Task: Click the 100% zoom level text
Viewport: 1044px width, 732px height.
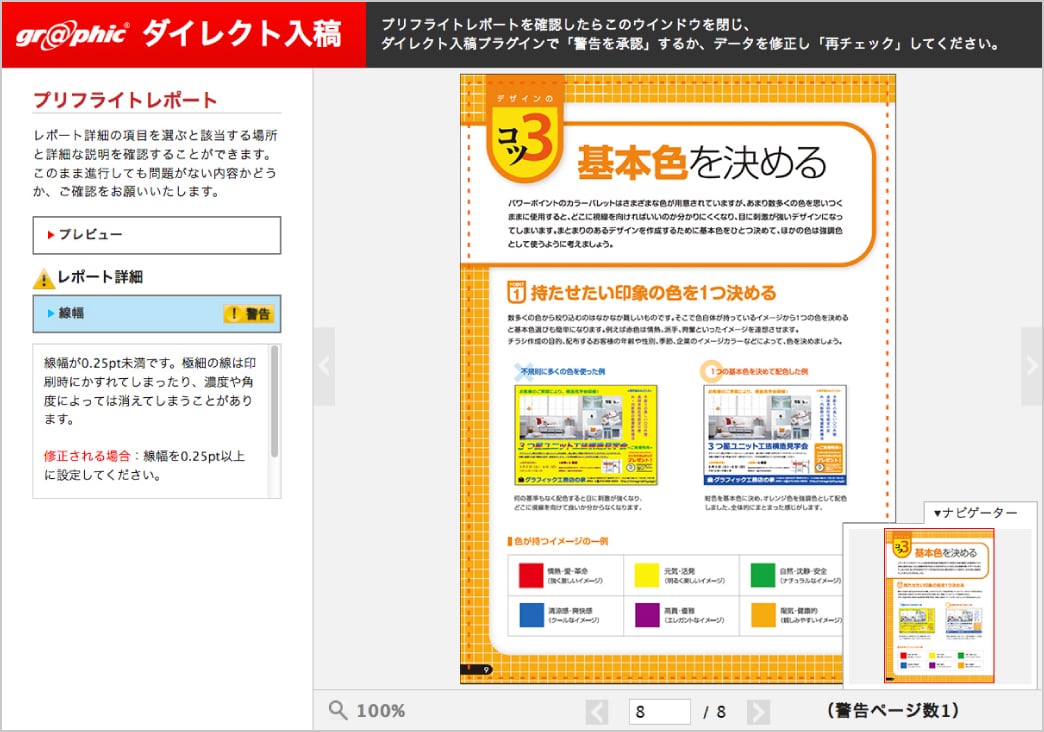Action: (381, 711)
